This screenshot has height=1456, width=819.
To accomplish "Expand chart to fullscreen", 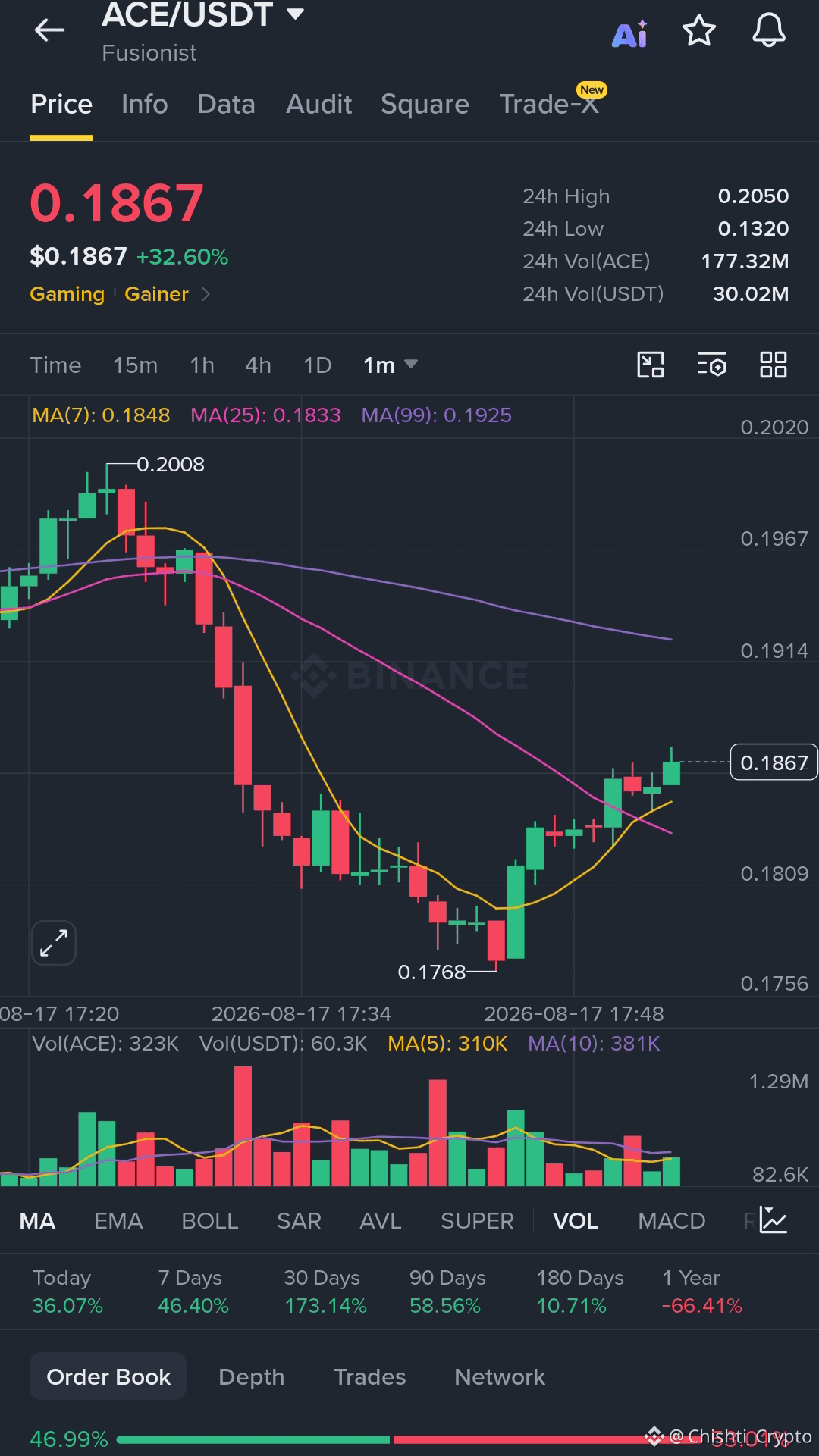I will [54, 943].
